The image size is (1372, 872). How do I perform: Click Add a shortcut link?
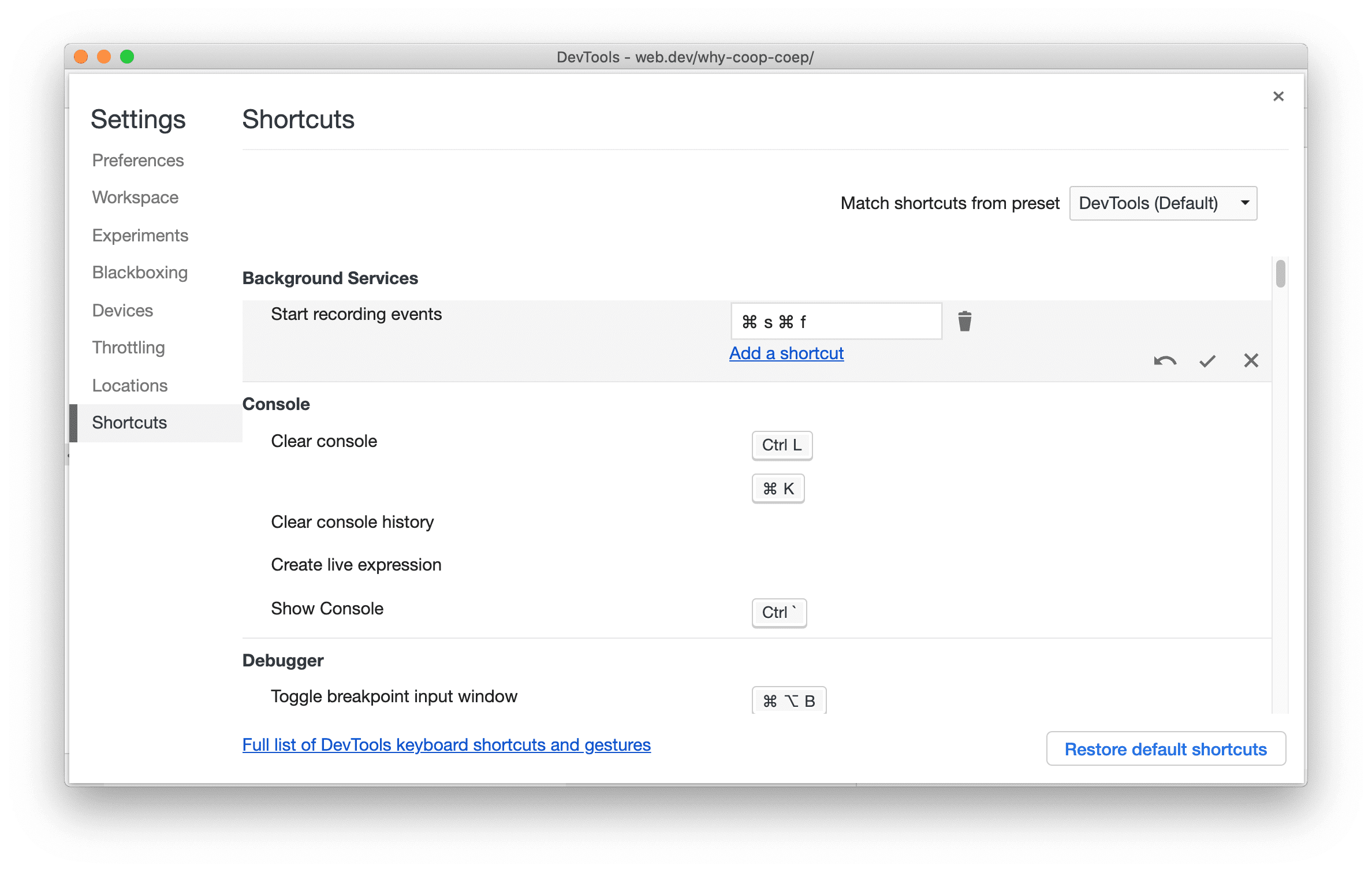pyautogui.click(x=787, y=353)
